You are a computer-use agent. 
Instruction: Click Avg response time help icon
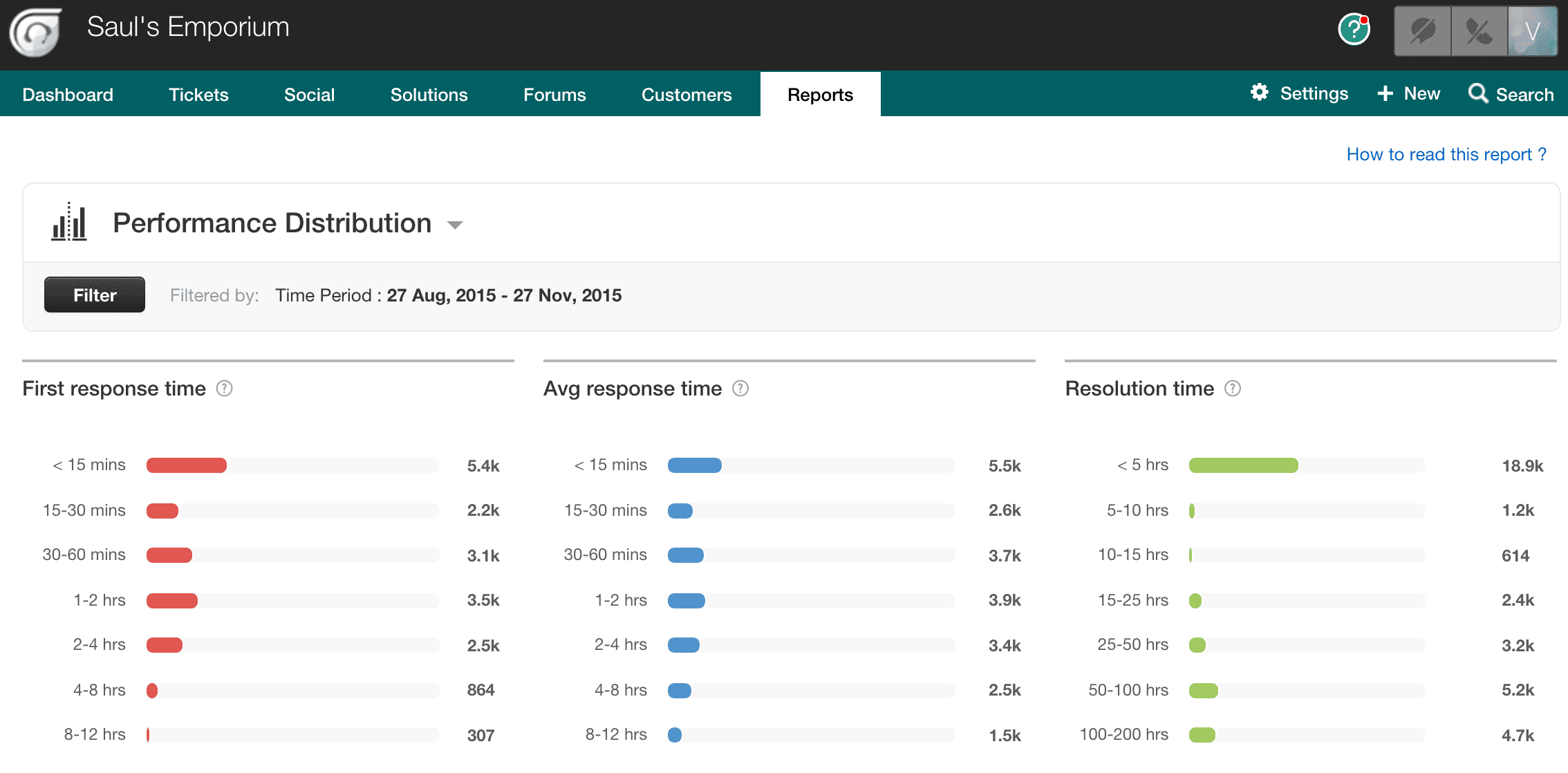point(740,389)
